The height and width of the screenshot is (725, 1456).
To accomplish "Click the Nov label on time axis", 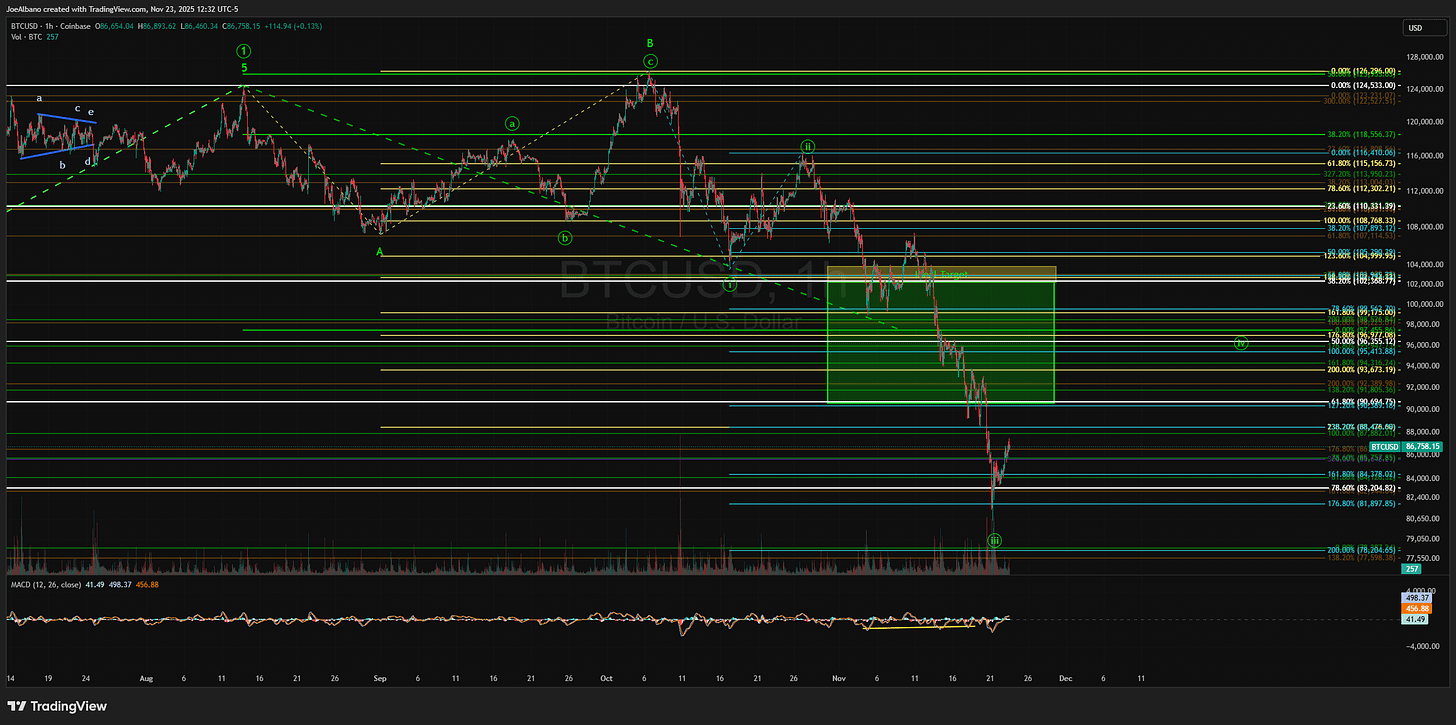I will tap(839, 677).
